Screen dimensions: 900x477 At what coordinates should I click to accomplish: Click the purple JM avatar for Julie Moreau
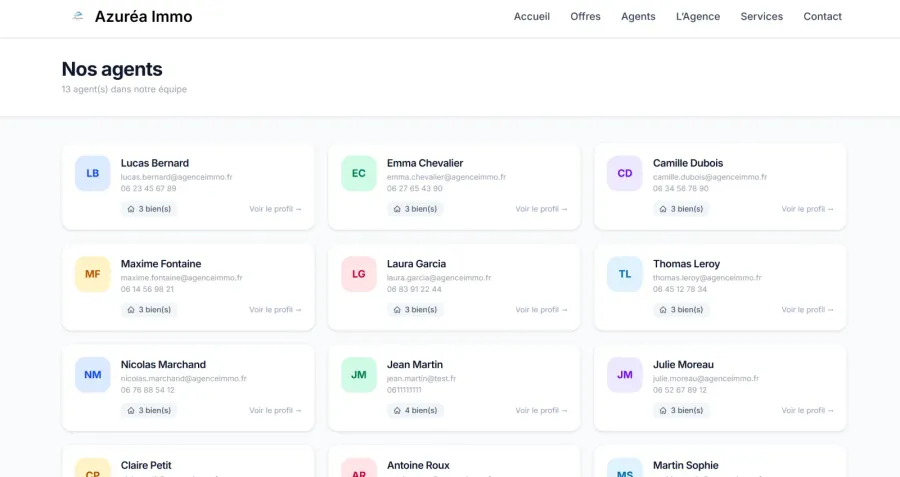click(x=624, y=375)
